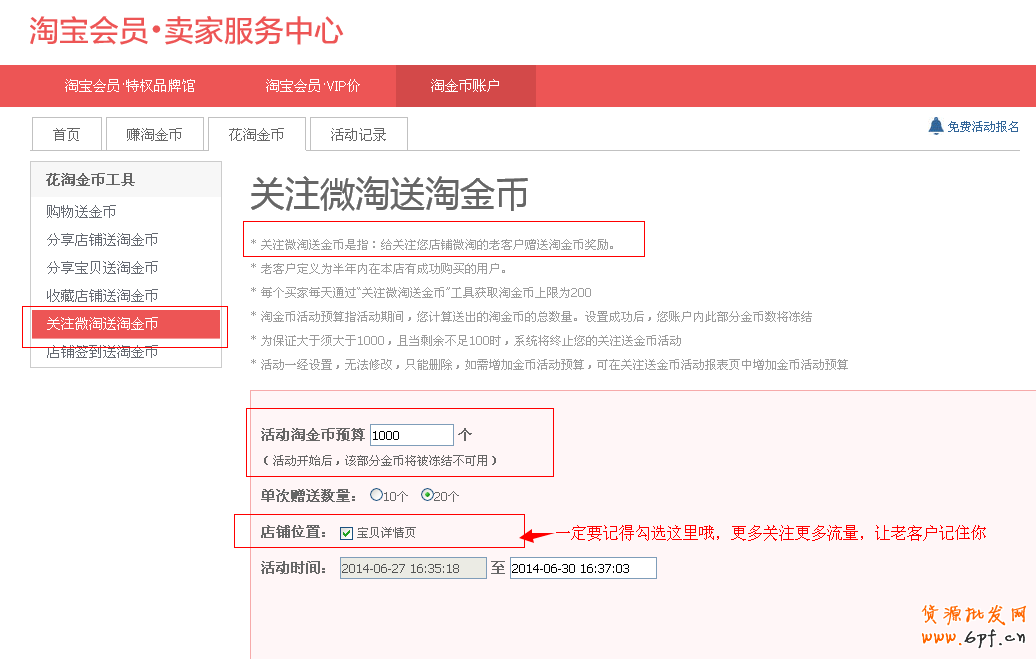This screenshot has width=1036, height=659.
Task: Switch to the 赚淘金币 tab
Action: 155,133
